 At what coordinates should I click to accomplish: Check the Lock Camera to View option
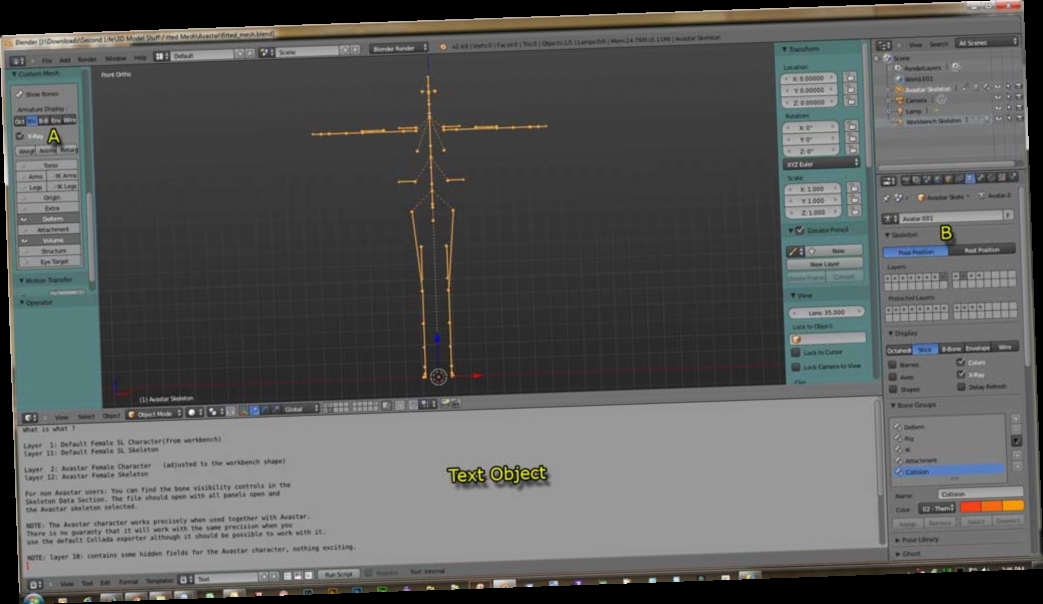click(796, 367)
